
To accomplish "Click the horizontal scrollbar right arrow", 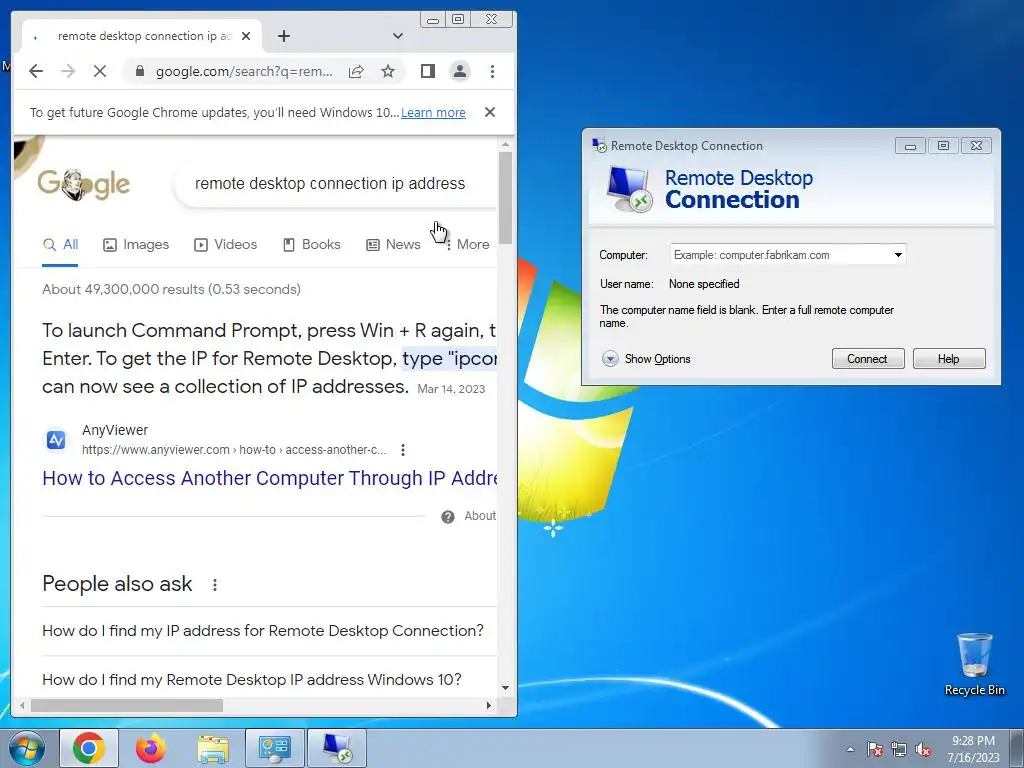I will pos(488,705).
